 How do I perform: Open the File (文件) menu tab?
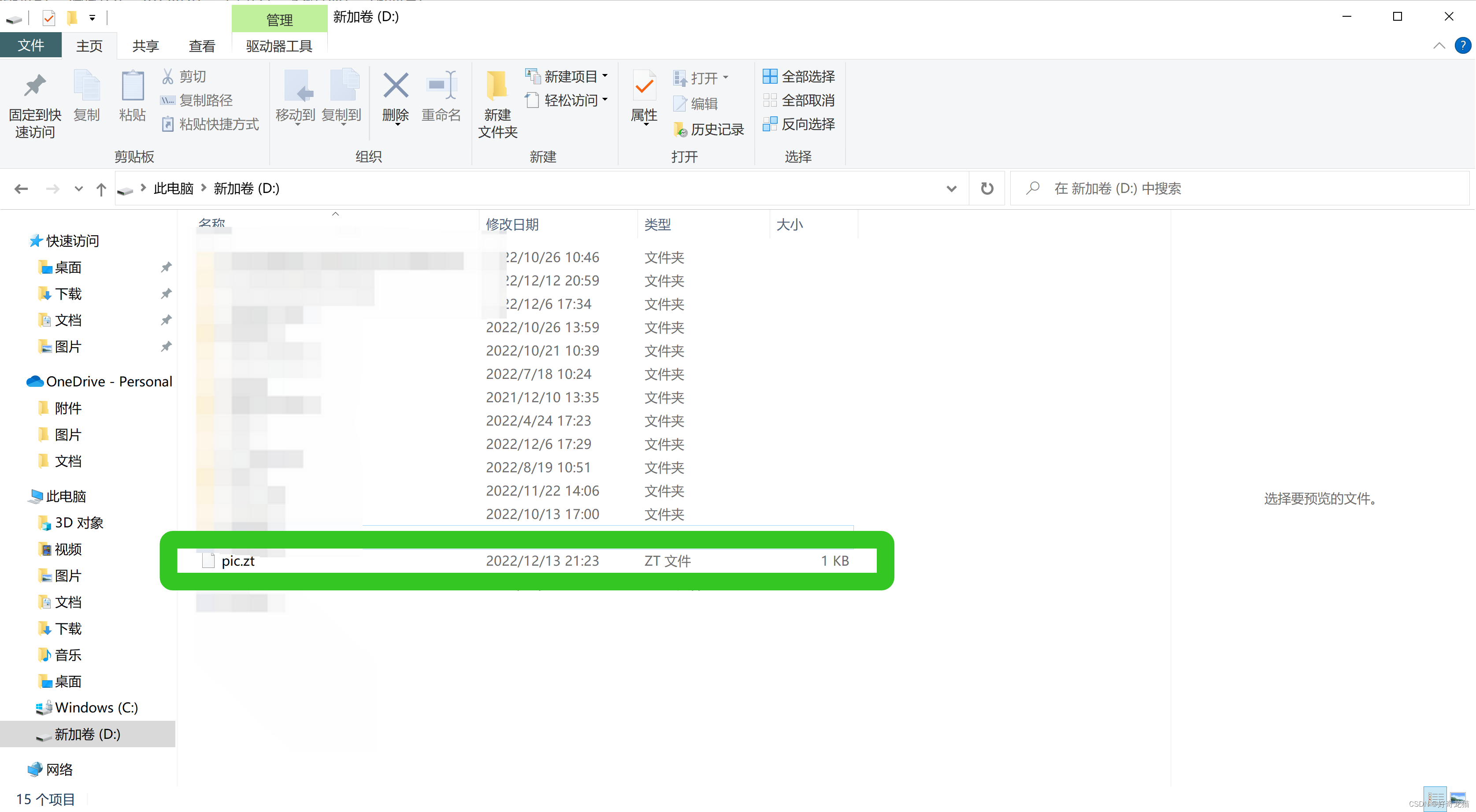click(30, 45)
